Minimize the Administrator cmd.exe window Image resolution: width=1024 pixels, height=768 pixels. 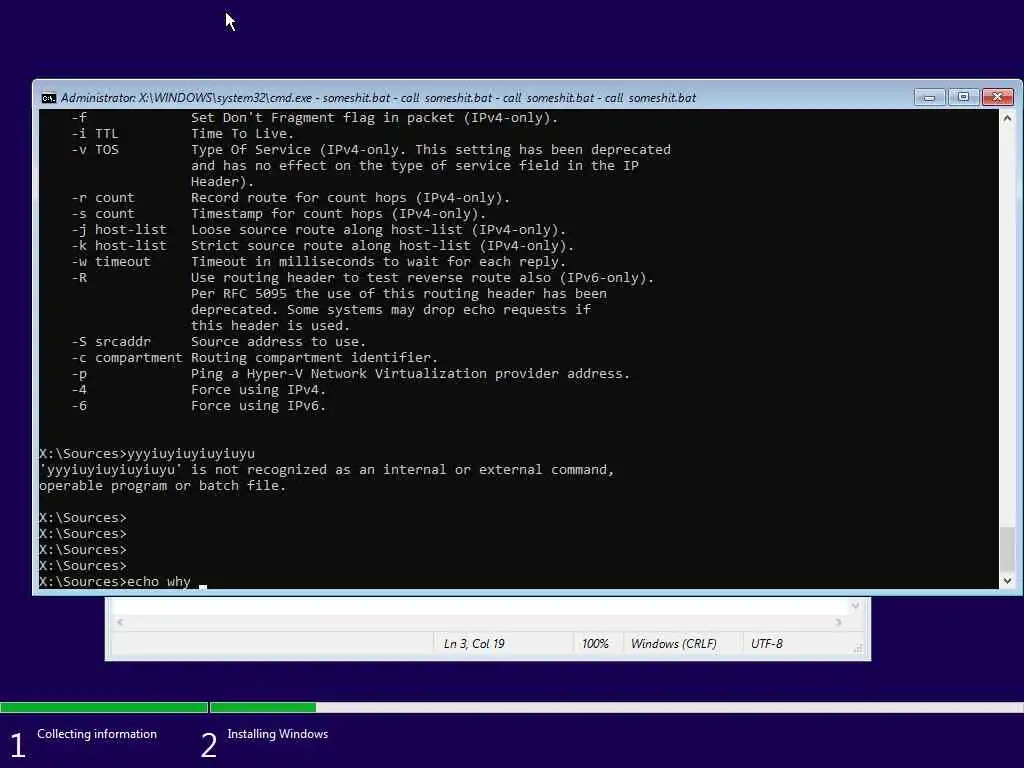click(x=929, y=97)
